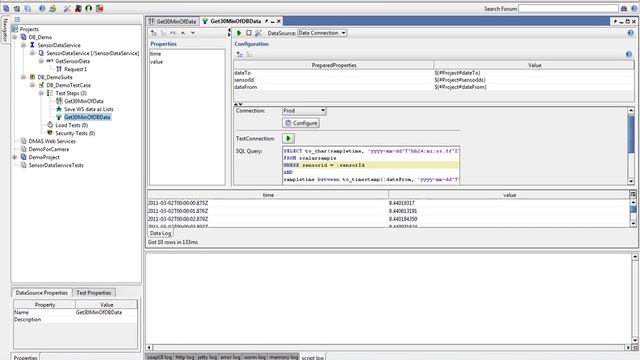Viewport: 640px width, 360px height.
Task: Open the blue round help icon in main toolbar
Action: coord(42,8)
